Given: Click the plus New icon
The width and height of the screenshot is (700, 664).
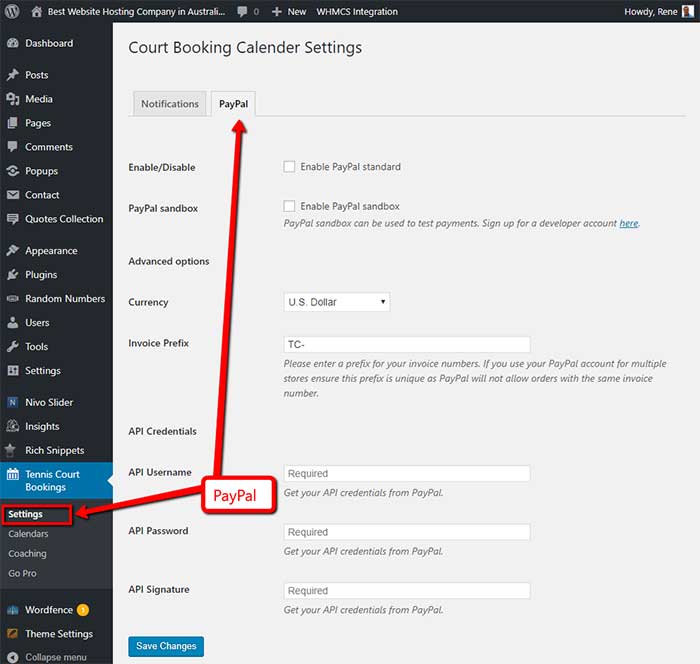Looking at the screenshot, I should (276, 12).
